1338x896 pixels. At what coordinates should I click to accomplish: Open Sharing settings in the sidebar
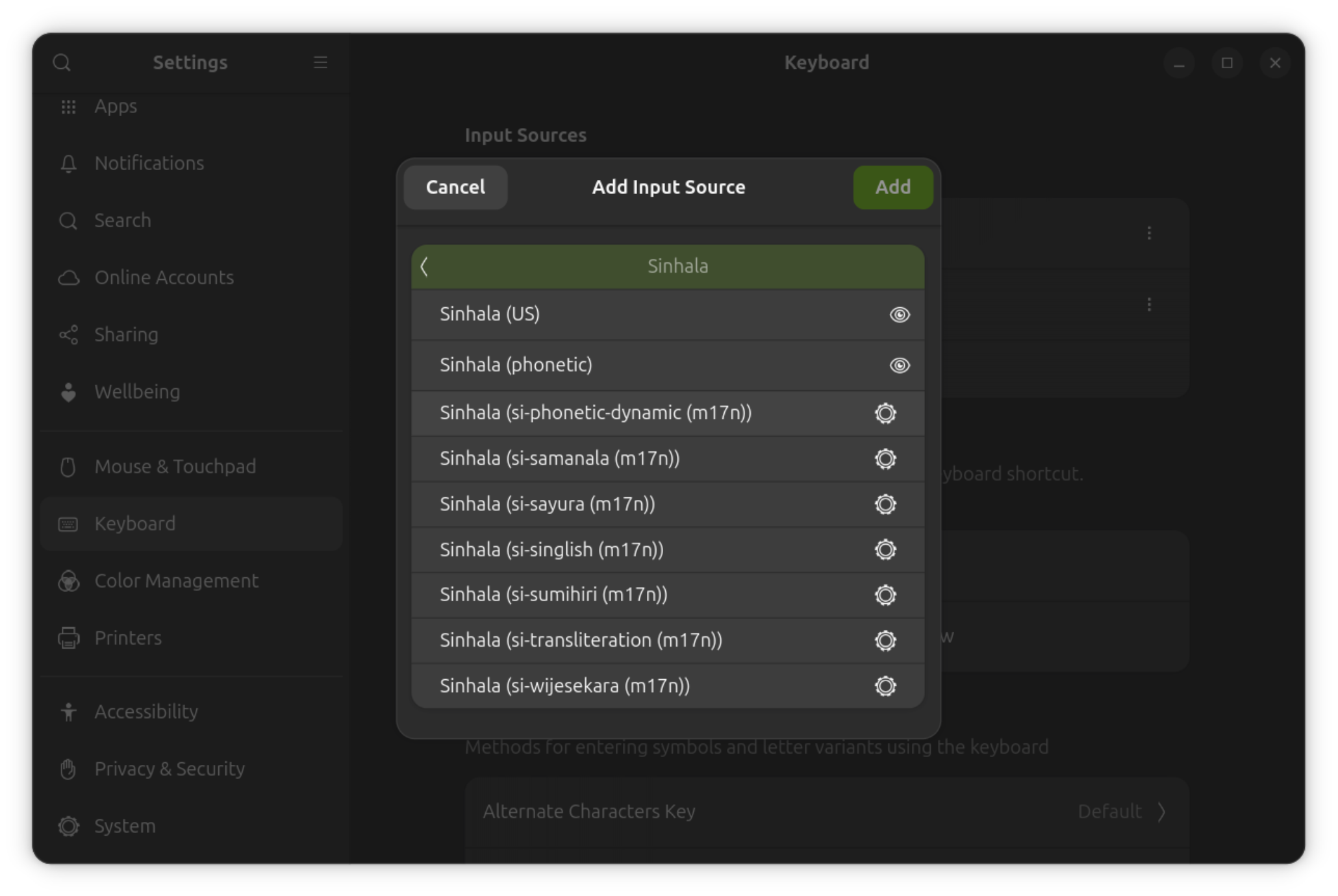tap(191, 334)
